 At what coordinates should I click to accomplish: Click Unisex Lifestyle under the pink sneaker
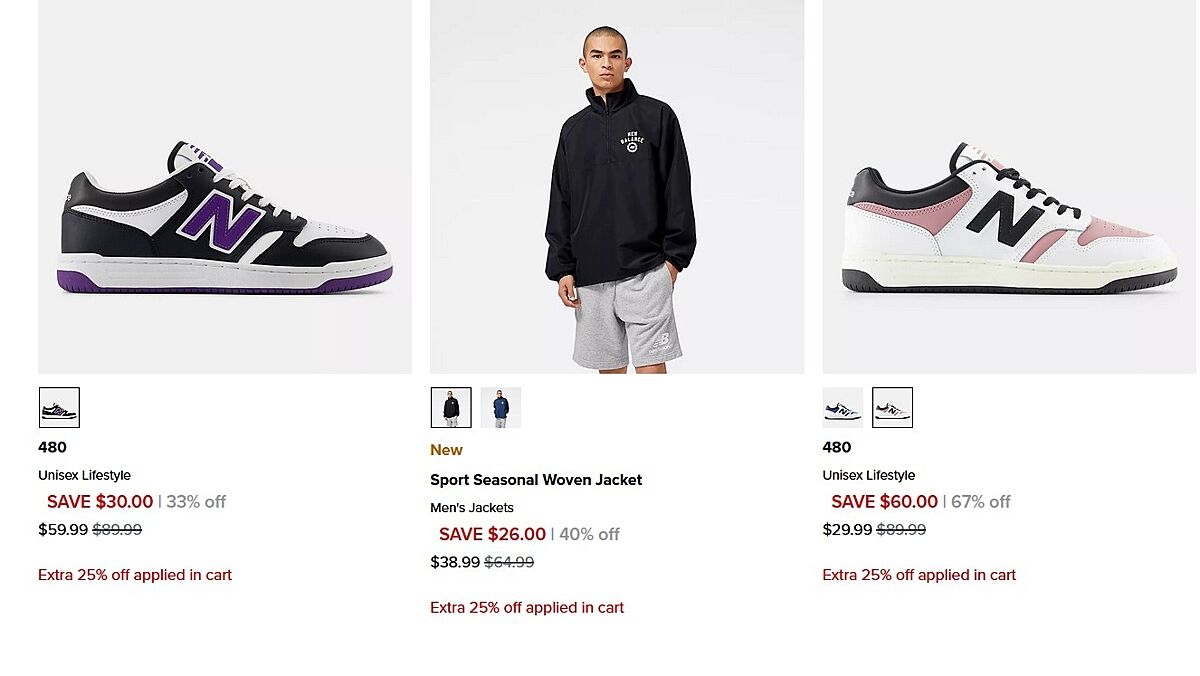(869, 475)
